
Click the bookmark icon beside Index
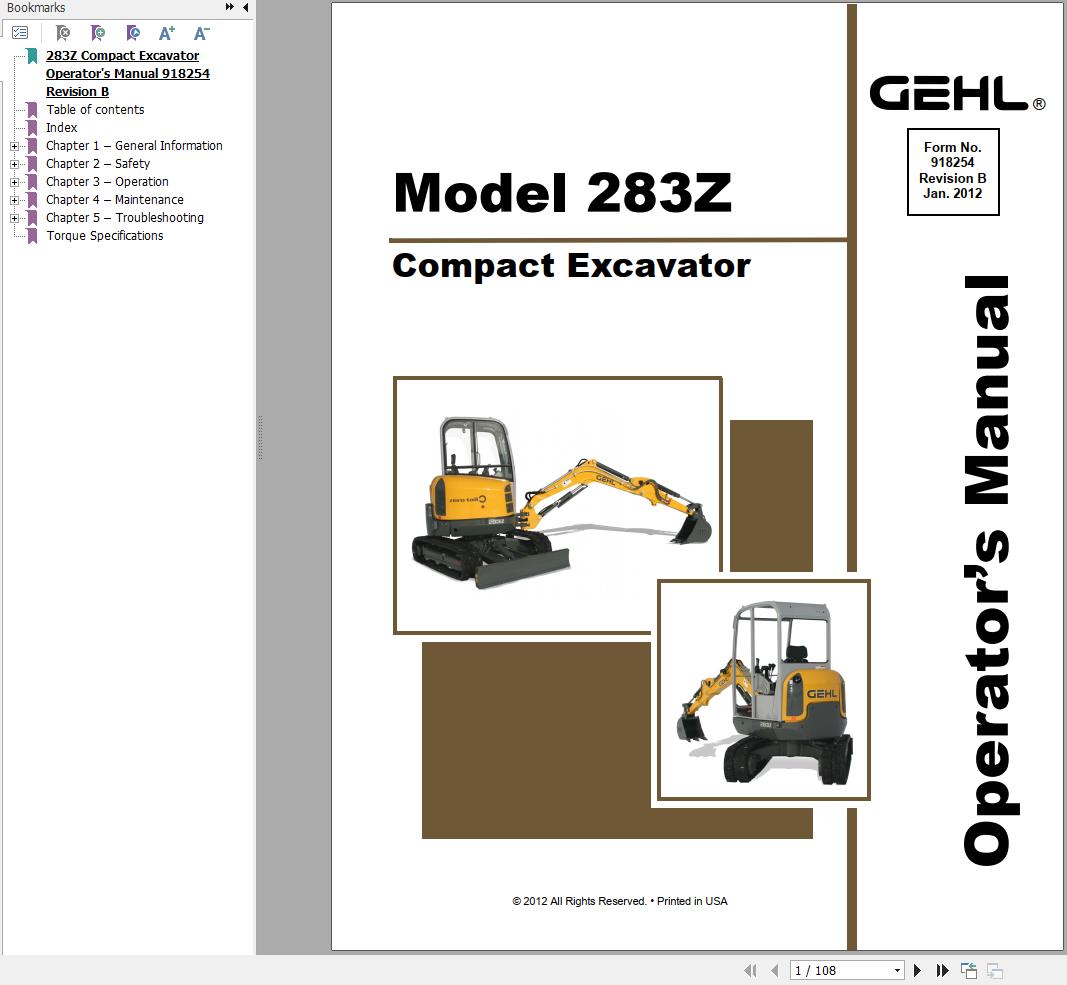pyautogui.click(x=32, y=127)
